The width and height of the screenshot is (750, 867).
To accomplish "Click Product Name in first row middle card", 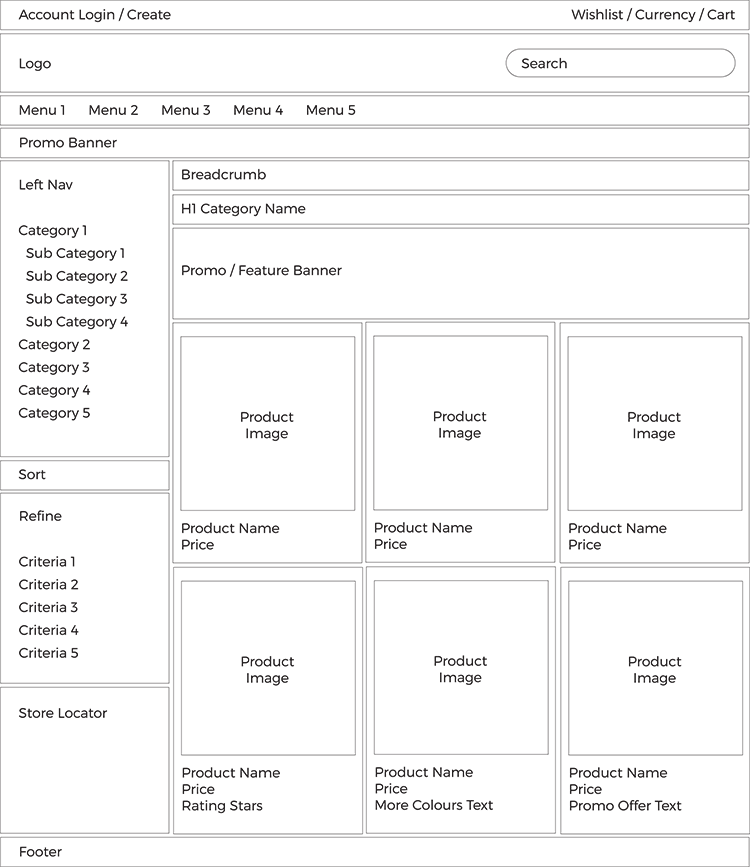I will (423, 528).
